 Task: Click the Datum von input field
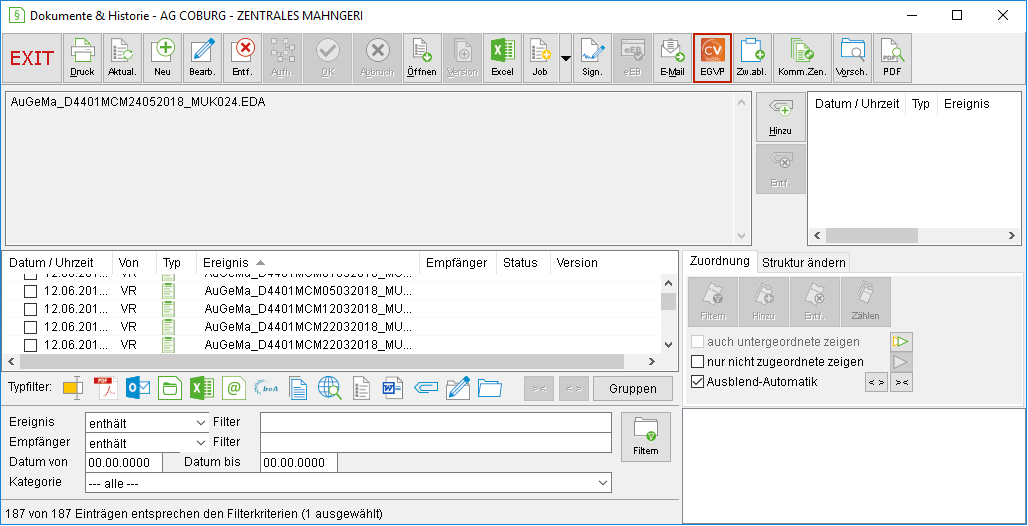pos(124,463)
